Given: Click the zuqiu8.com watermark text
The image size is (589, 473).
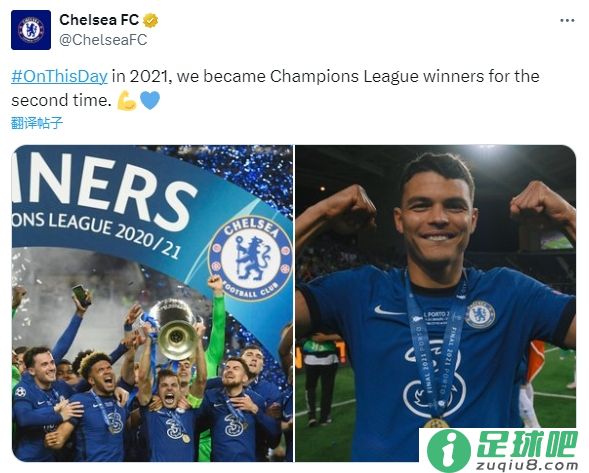Looking at the screenshot, I should (x=527, y=465).
